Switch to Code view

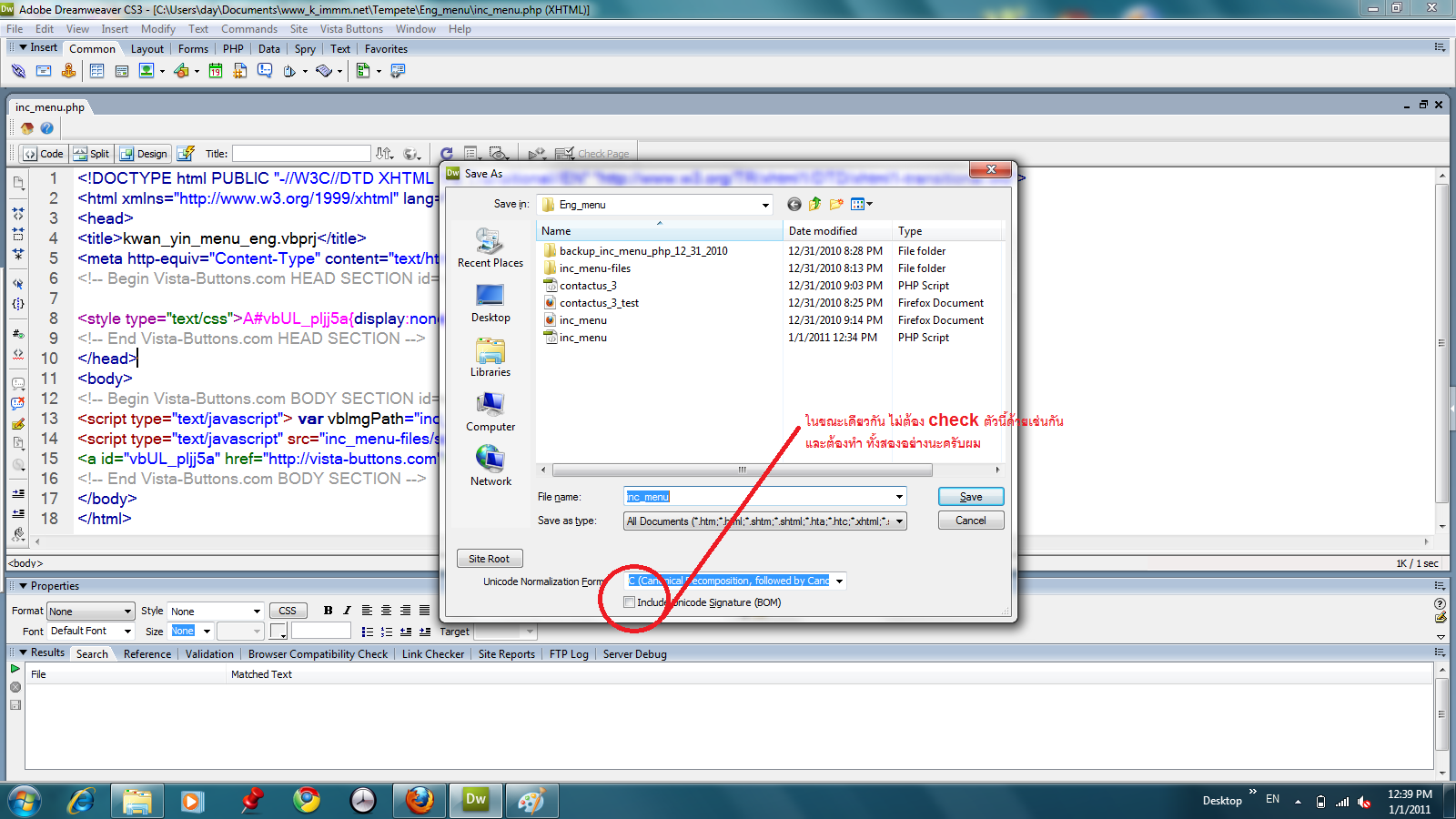coord(44,154)
